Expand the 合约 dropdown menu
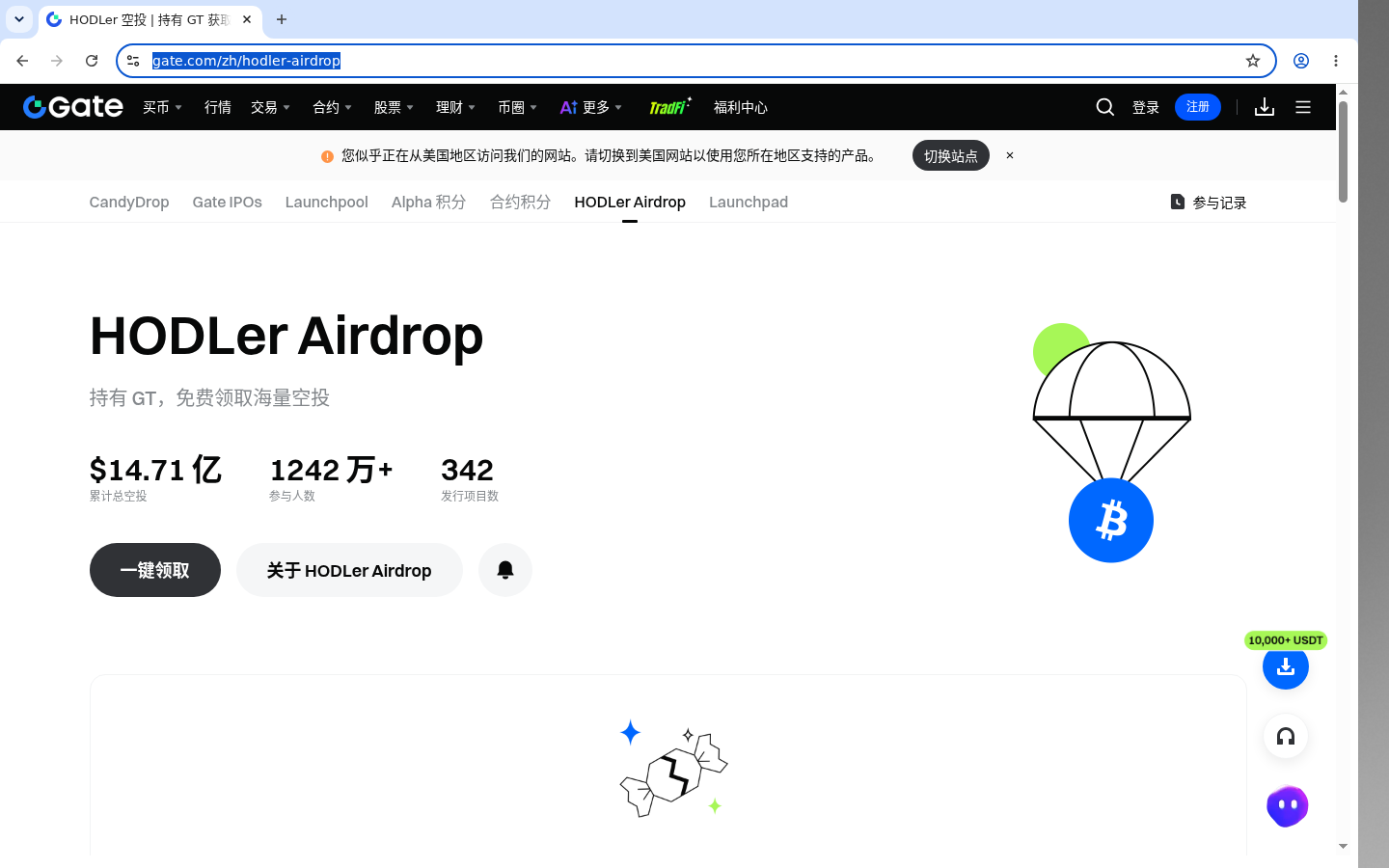This screenshot has height=868, width=1389. click(332, 107)
